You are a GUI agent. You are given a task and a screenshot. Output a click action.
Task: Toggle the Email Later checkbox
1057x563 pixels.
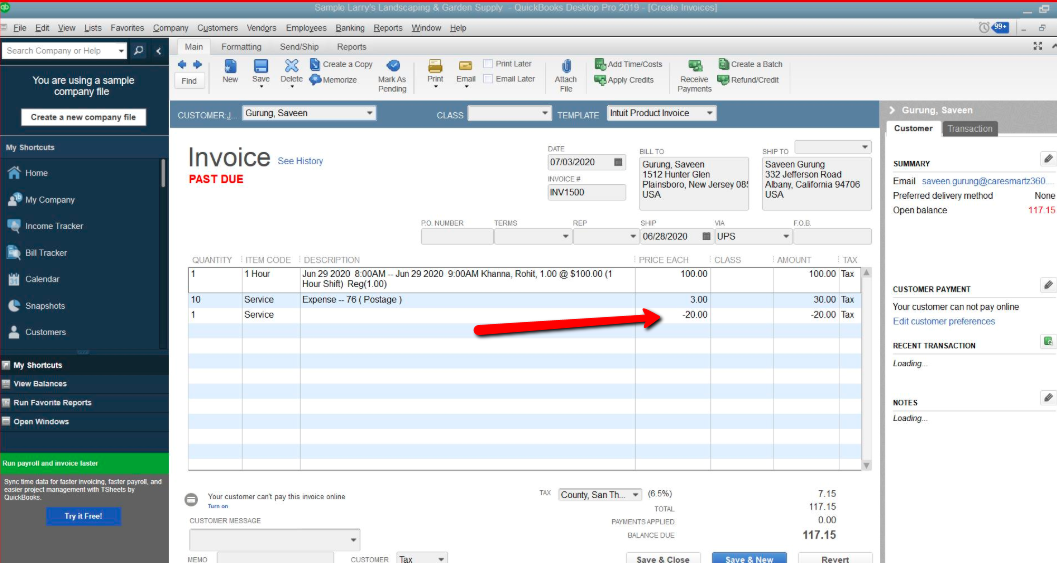tap(488, 79)
